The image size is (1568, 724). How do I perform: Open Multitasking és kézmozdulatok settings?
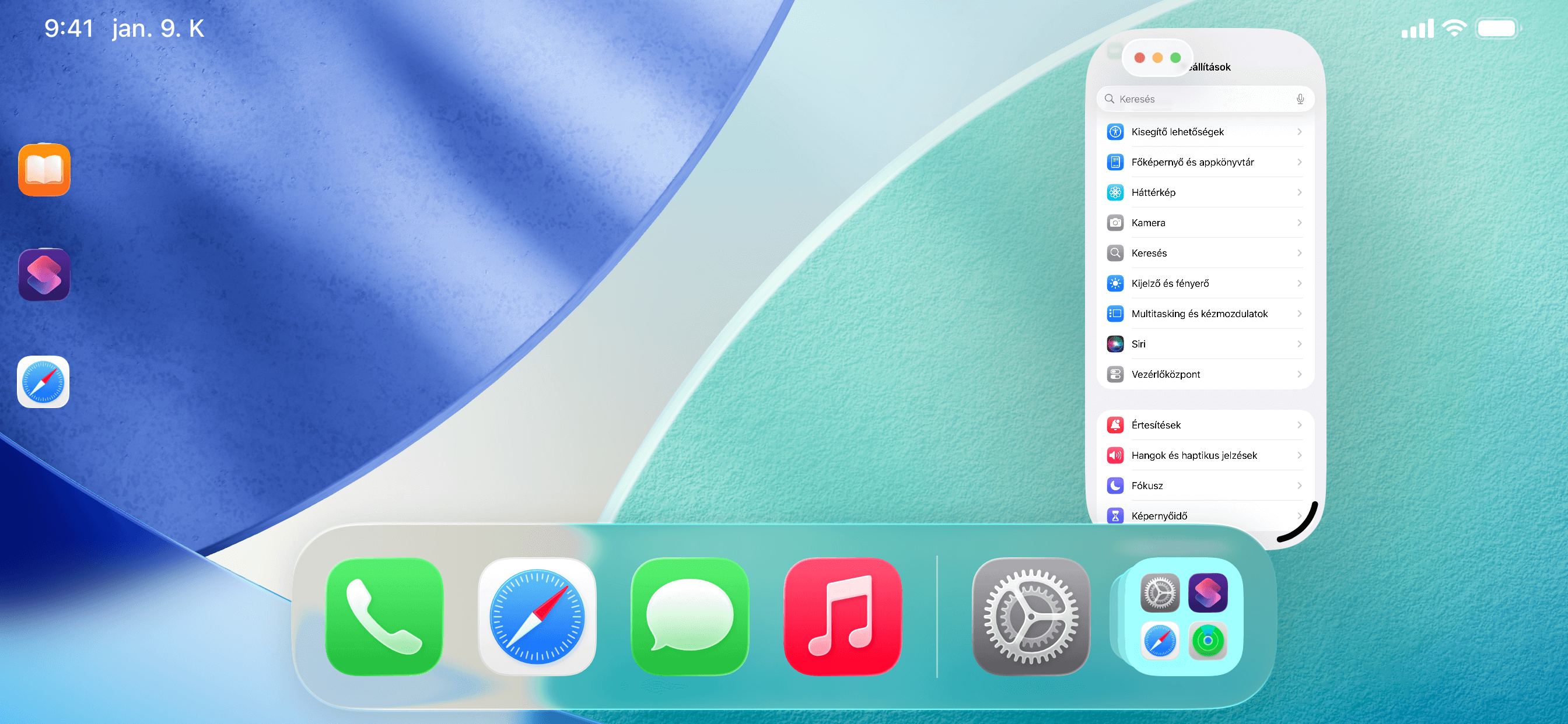1199,314
